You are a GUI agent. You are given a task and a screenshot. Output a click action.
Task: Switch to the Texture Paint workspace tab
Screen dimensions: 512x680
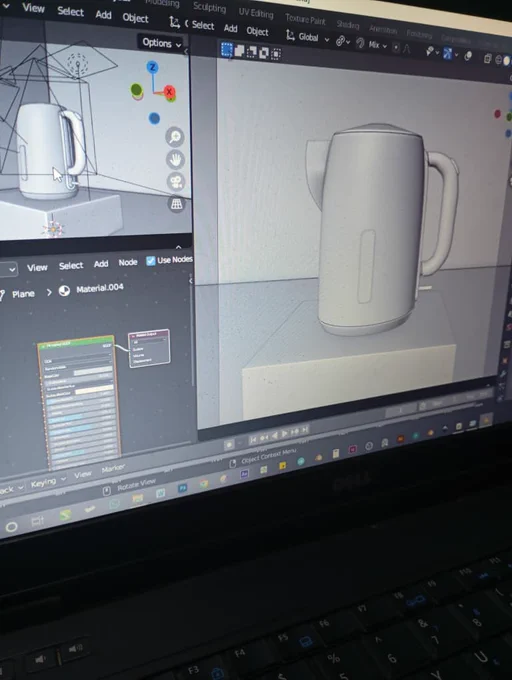[306, 20]
